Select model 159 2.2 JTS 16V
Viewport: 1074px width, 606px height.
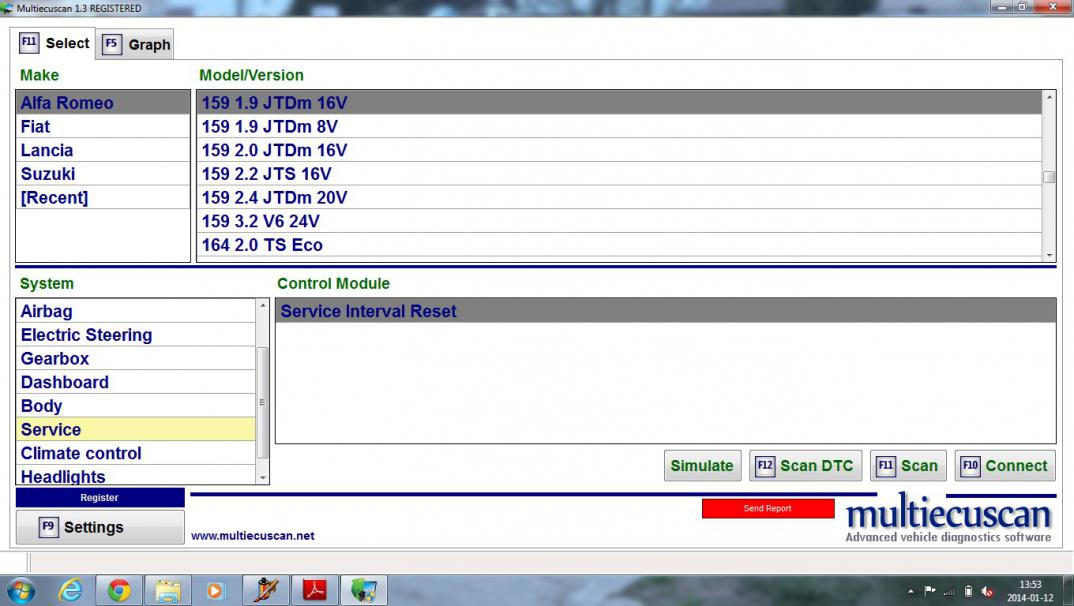pyautogui.click(x=620, y=174)
